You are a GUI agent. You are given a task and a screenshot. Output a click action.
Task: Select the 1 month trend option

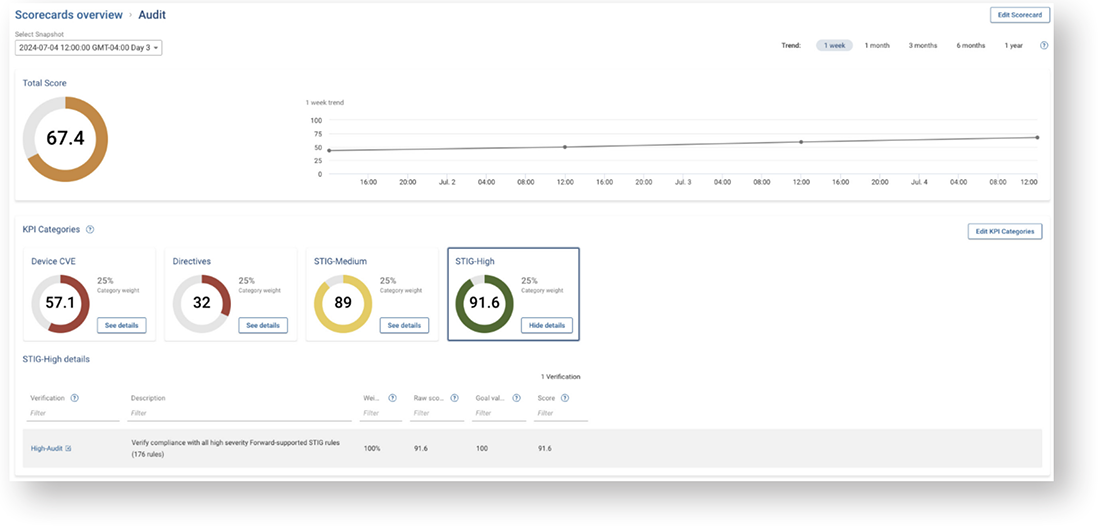pyautogui.click(x=877, y=45)
